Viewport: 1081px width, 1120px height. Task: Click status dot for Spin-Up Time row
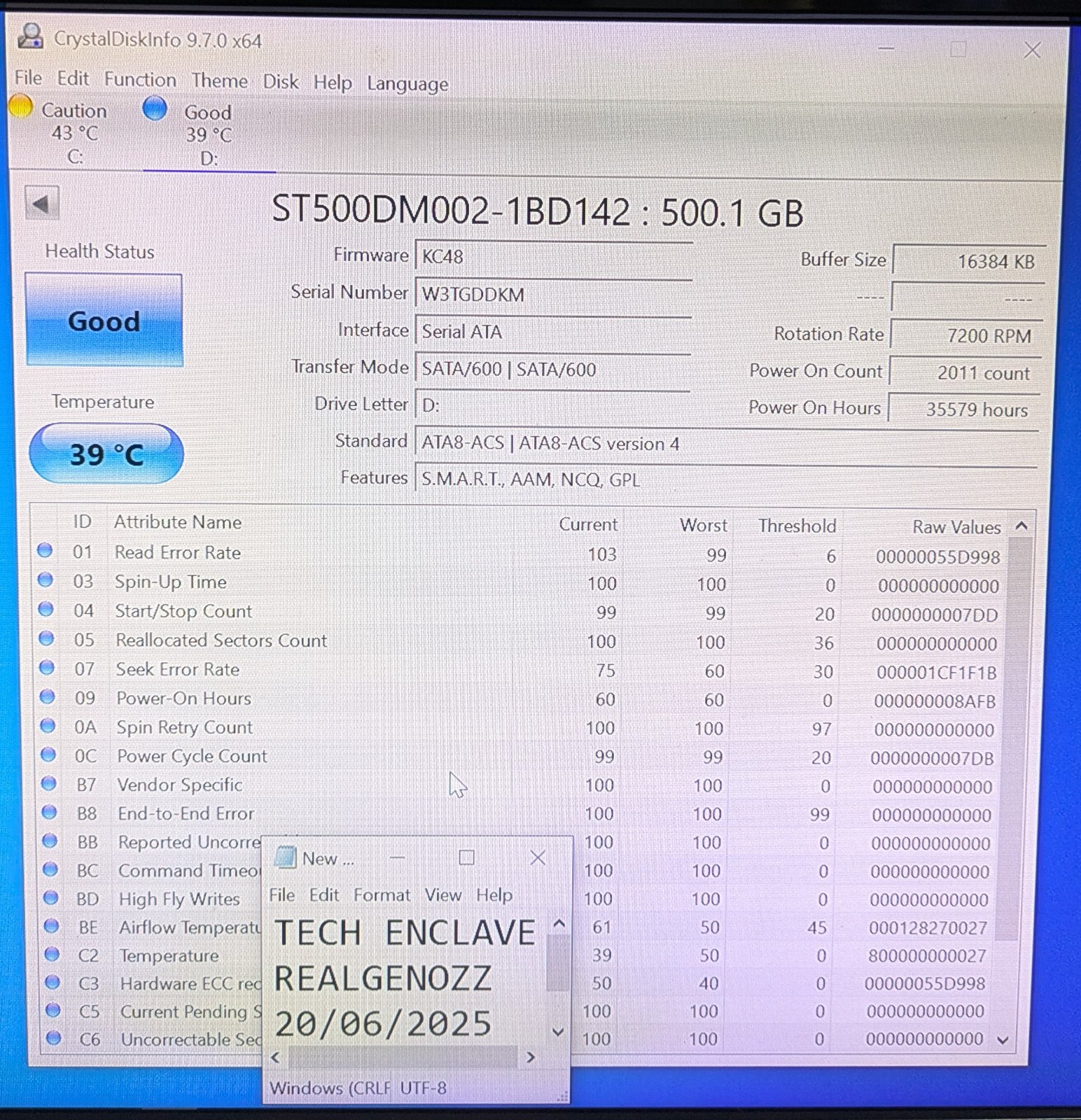(46, 580)
